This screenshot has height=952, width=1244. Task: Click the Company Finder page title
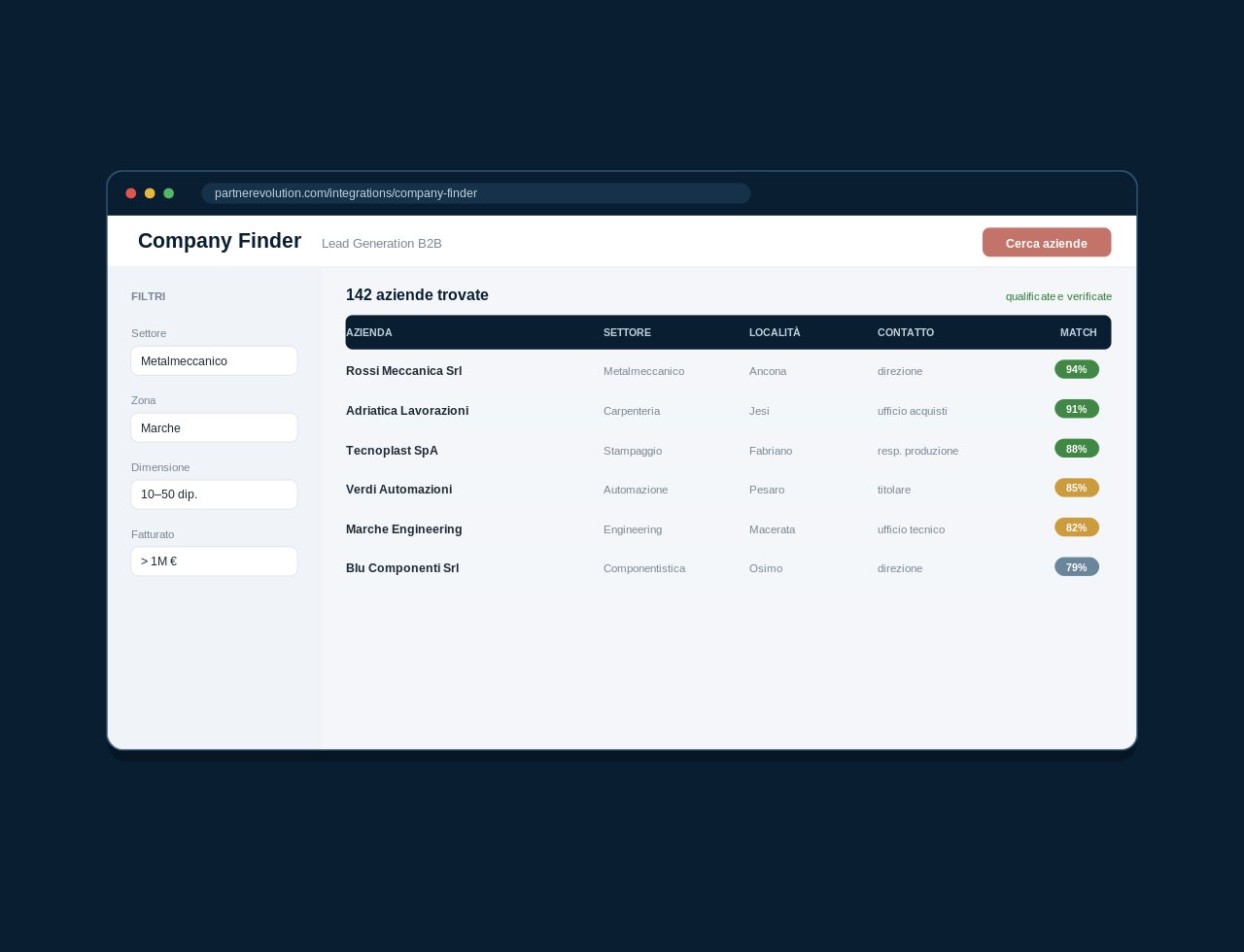(x=220, y=241)
